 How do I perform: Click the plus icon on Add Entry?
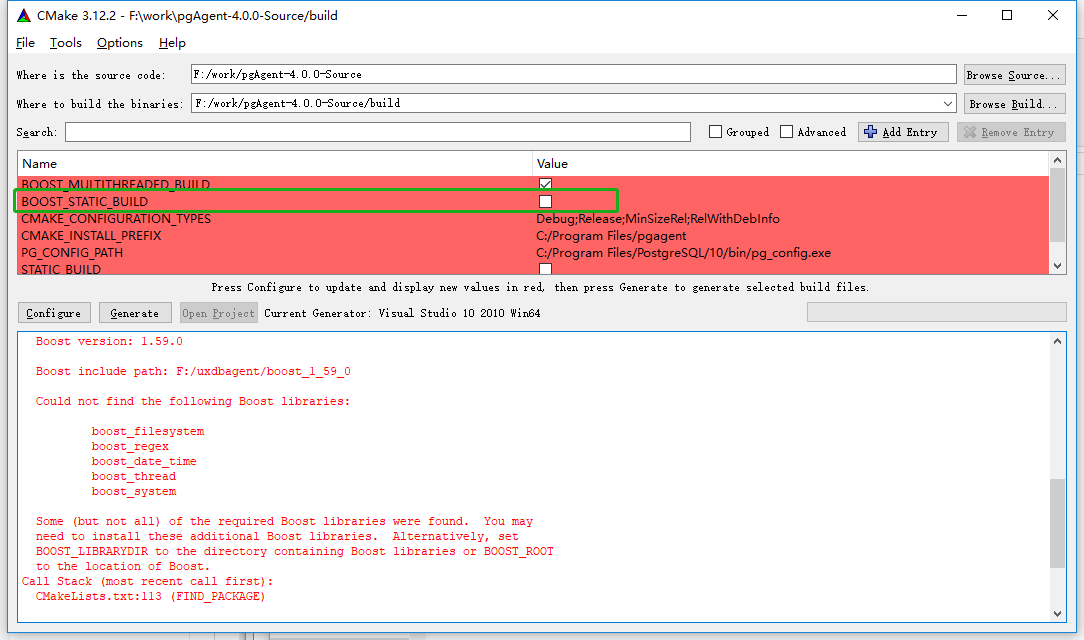pyautogui.click(x=870, y=132)
